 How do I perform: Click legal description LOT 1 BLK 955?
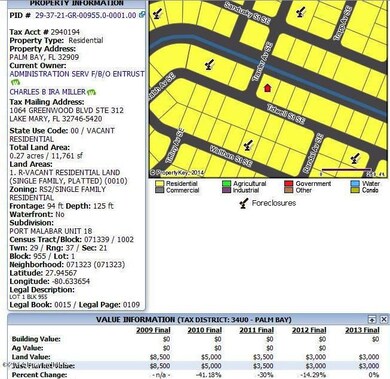(x=28, y=297)
